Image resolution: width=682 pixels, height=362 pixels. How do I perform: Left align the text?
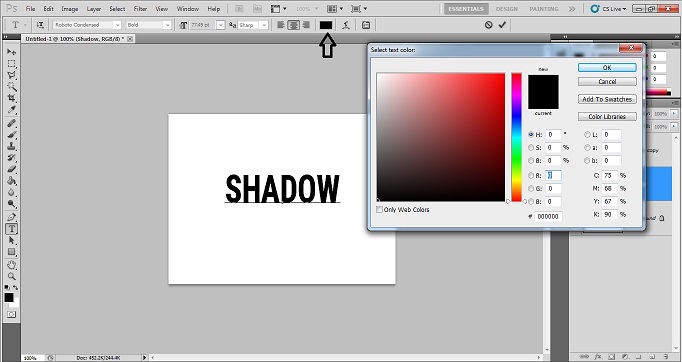click(281, 25)
